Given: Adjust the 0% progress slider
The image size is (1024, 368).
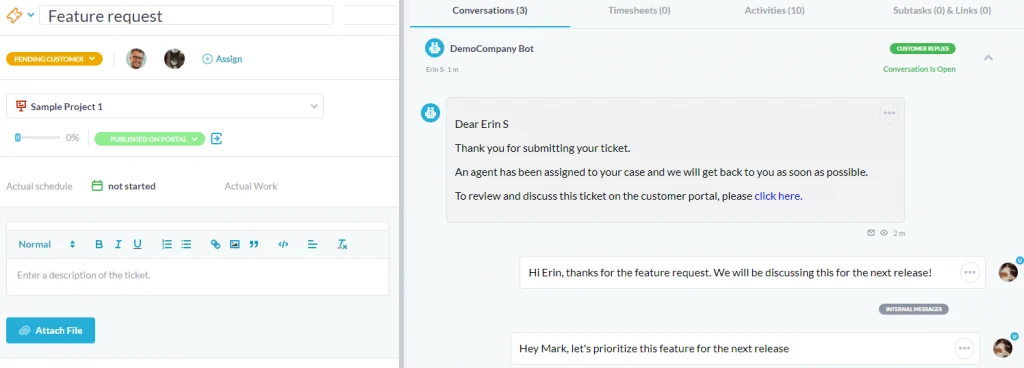Looking at the screenshot, I should click(x=38, y=138).
